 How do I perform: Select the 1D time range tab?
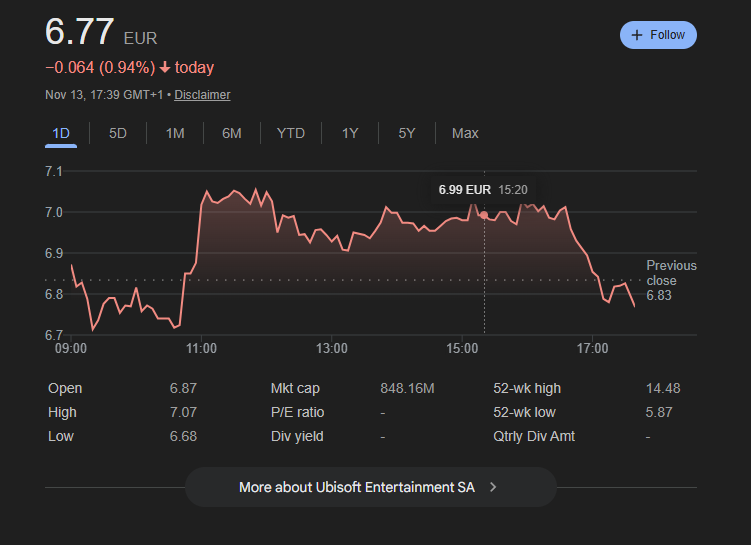pos(61,133)
